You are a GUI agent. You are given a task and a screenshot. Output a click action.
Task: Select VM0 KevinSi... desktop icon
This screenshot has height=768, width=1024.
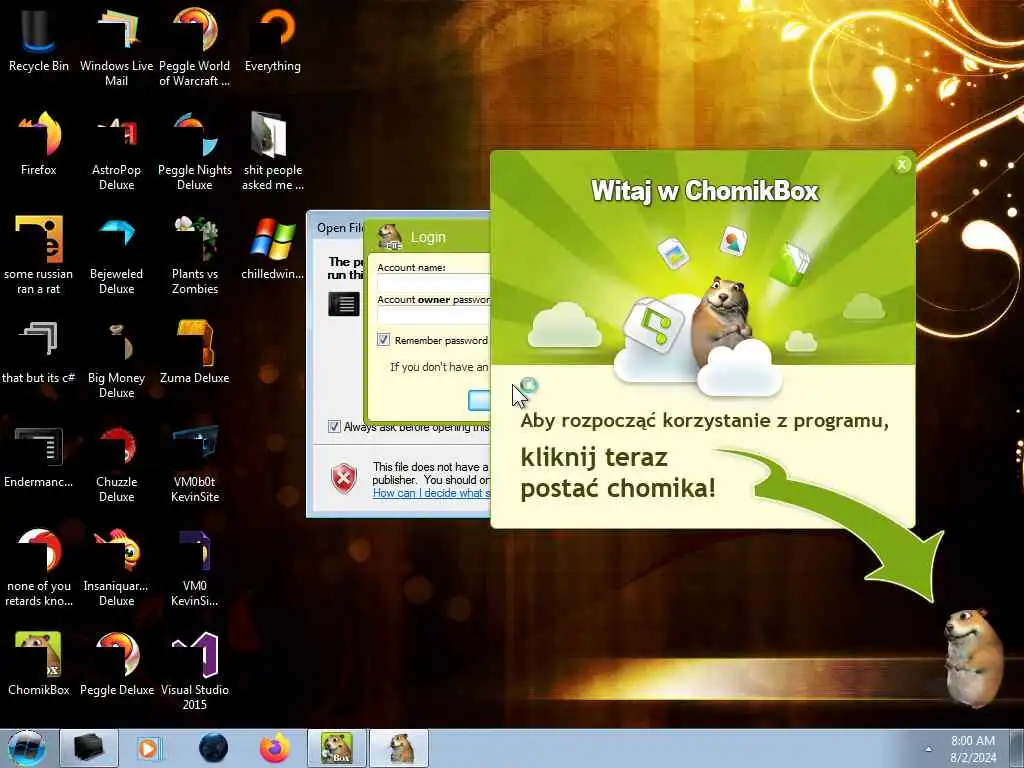[195, 568]
